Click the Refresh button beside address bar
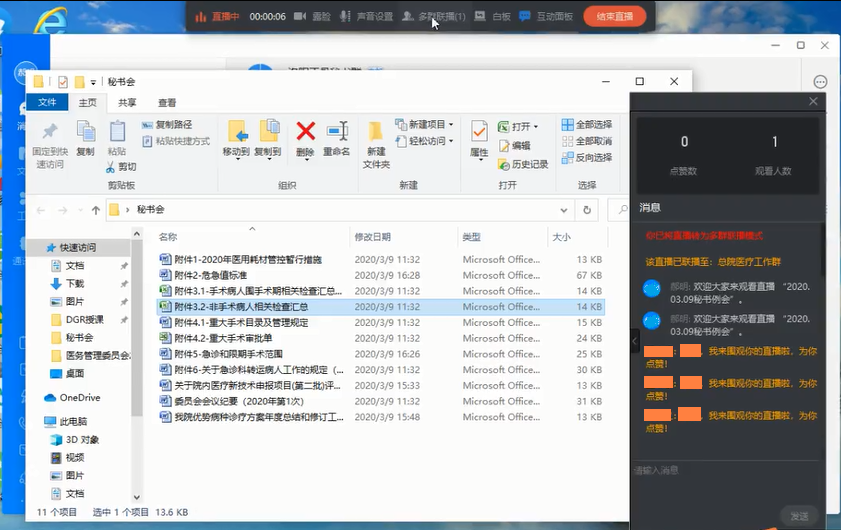 pos(587,210)
